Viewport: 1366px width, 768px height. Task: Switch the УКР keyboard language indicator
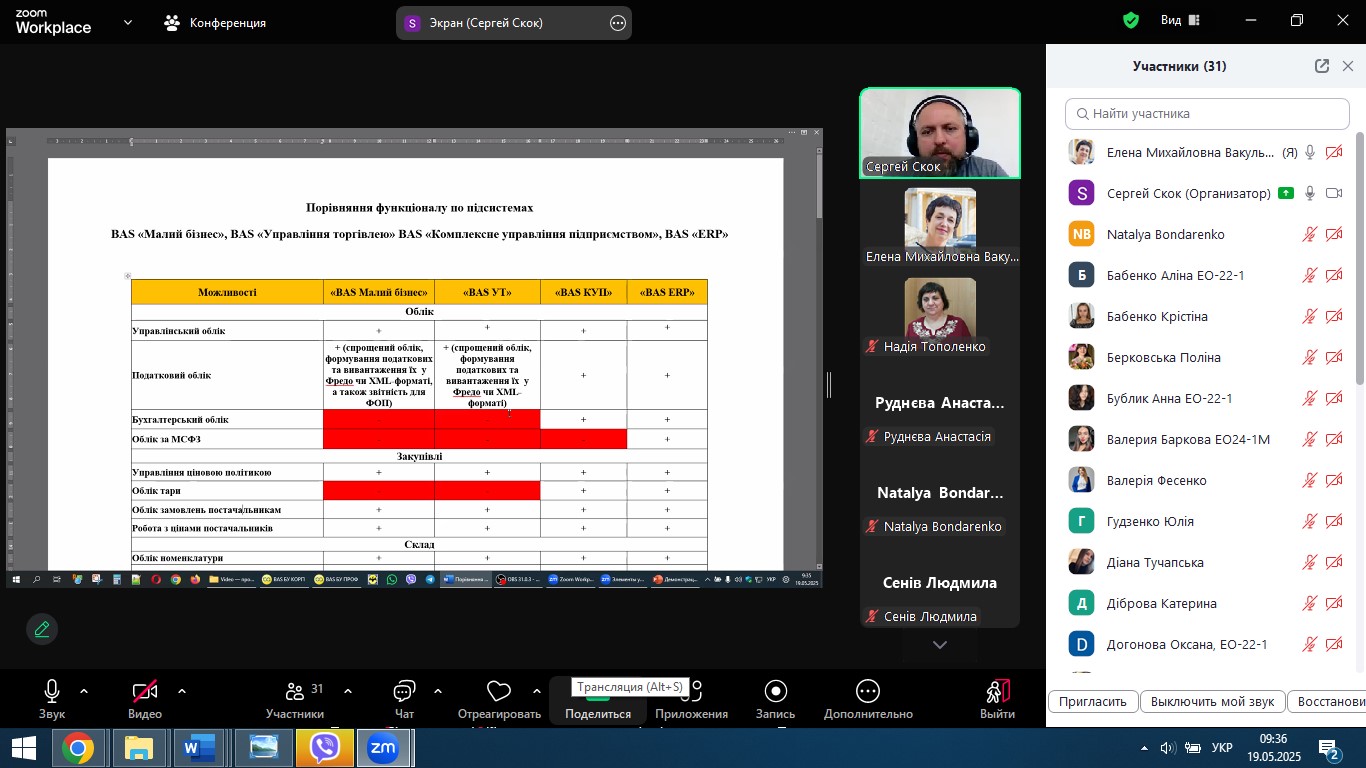point(1222,748)
